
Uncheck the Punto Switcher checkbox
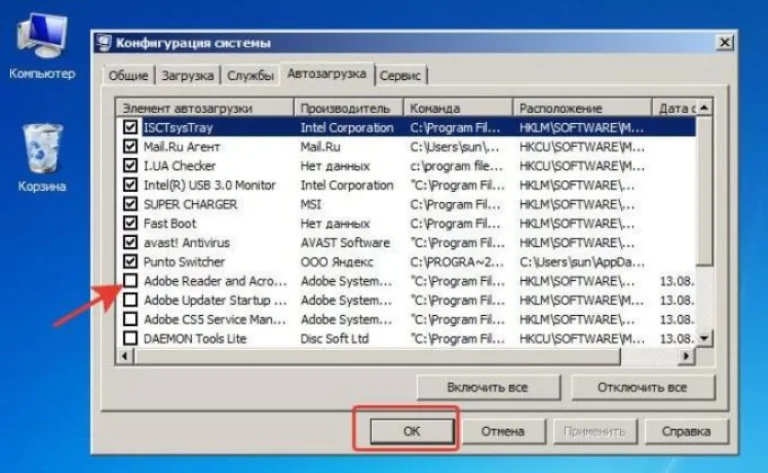tap(130, 261)
